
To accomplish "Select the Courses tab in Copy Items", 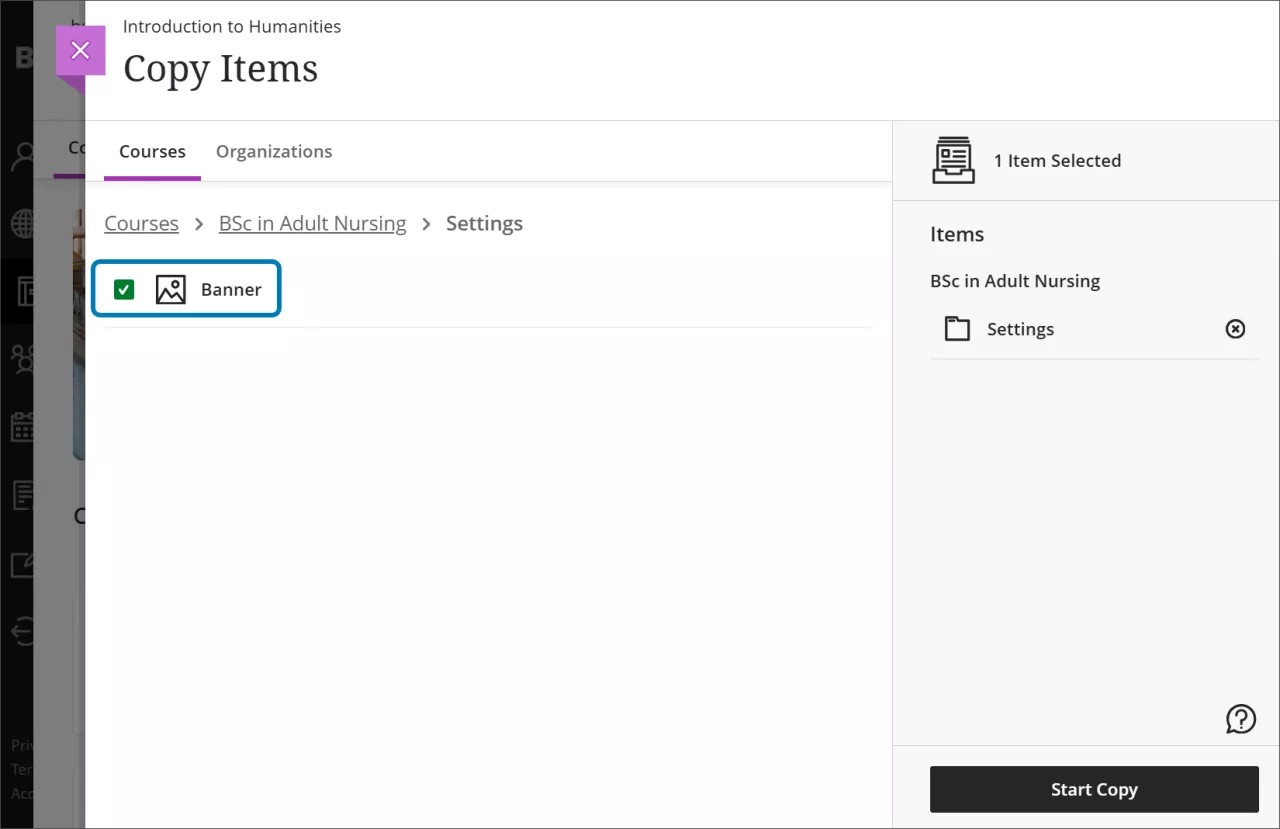I will 152,151.
